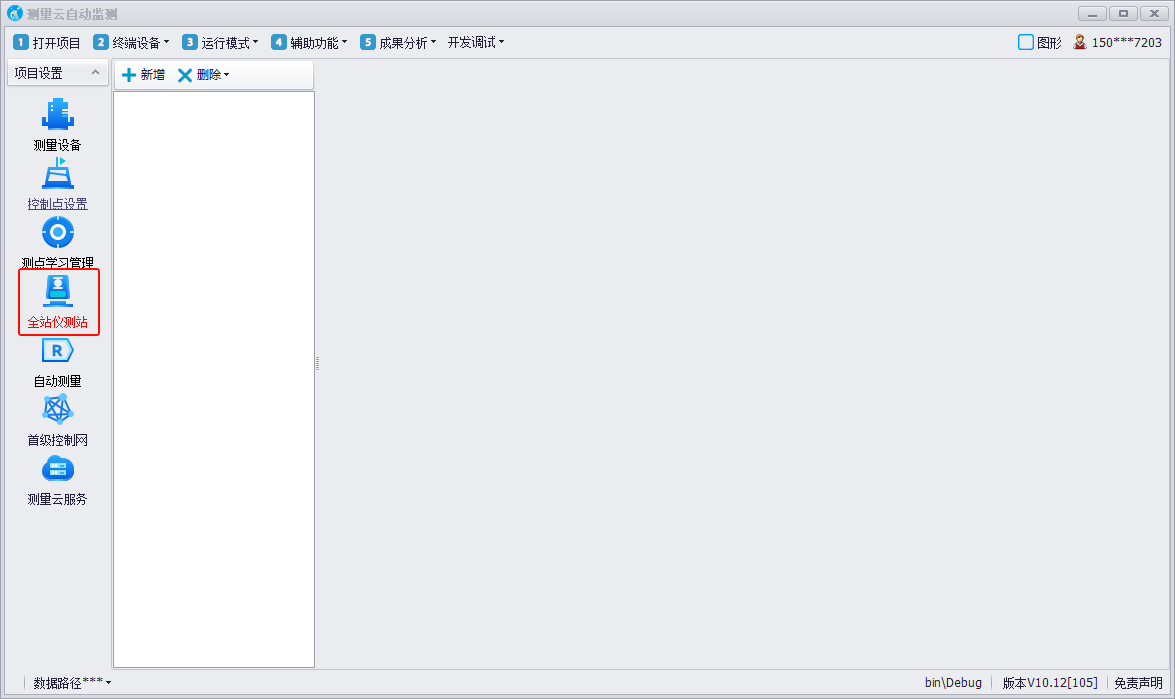The width and height of the screenshot is (1175, 699).
Task: Open the 成果分析 menu
Action: pos(399,43)
